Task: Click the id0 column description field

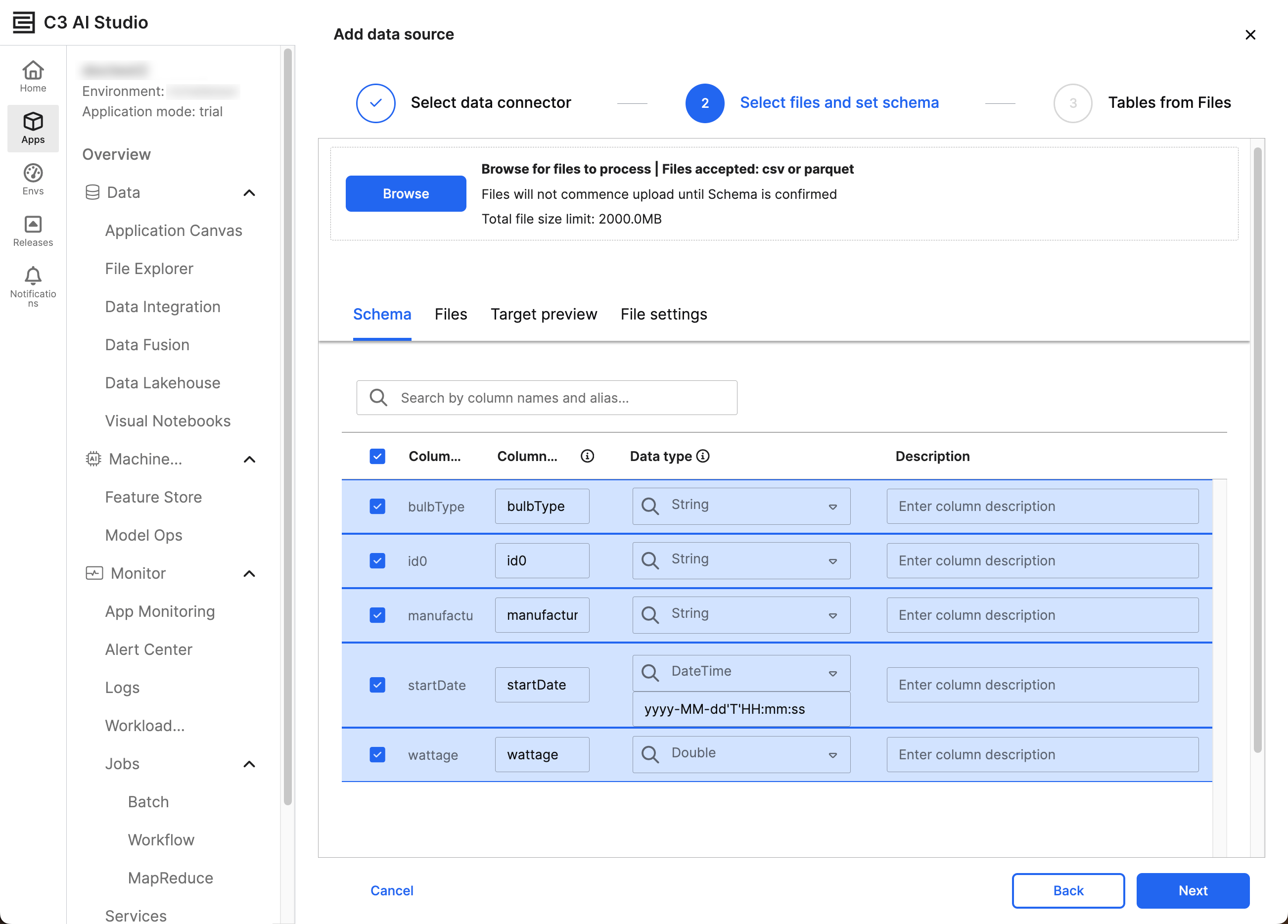Action: click(x=1042, y=560)
